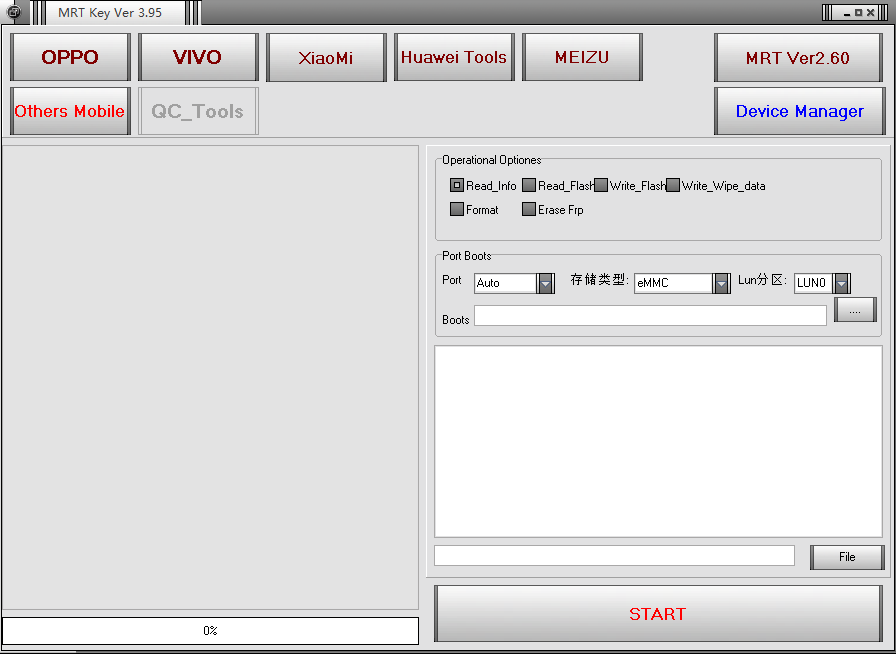Click the application icon in the title bar
This screenshot has width=896, height=654.
[x=13, y=11]
